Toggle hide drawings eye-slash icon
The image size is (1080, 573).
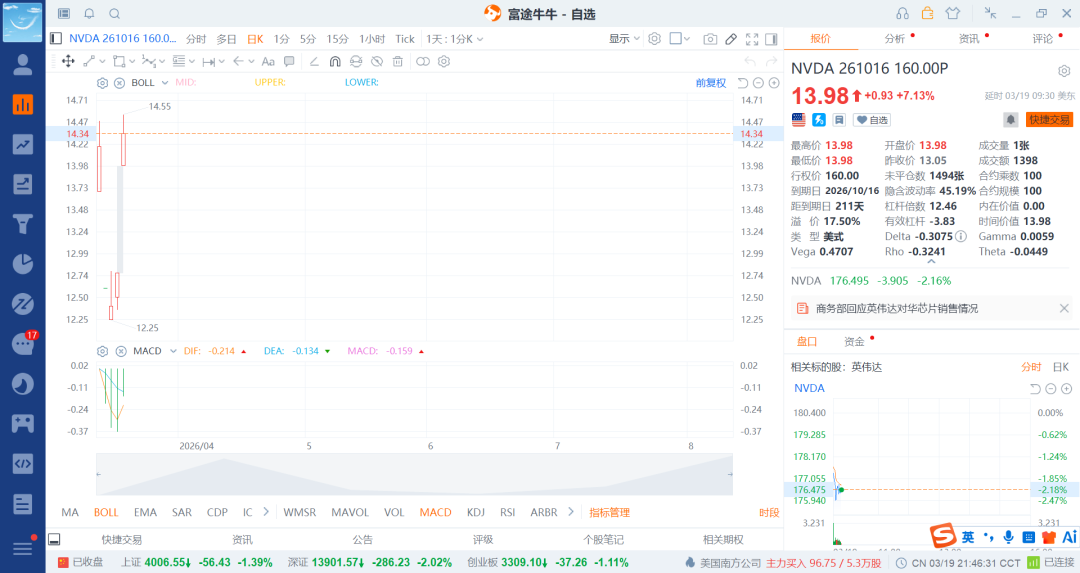pos(377,61)
